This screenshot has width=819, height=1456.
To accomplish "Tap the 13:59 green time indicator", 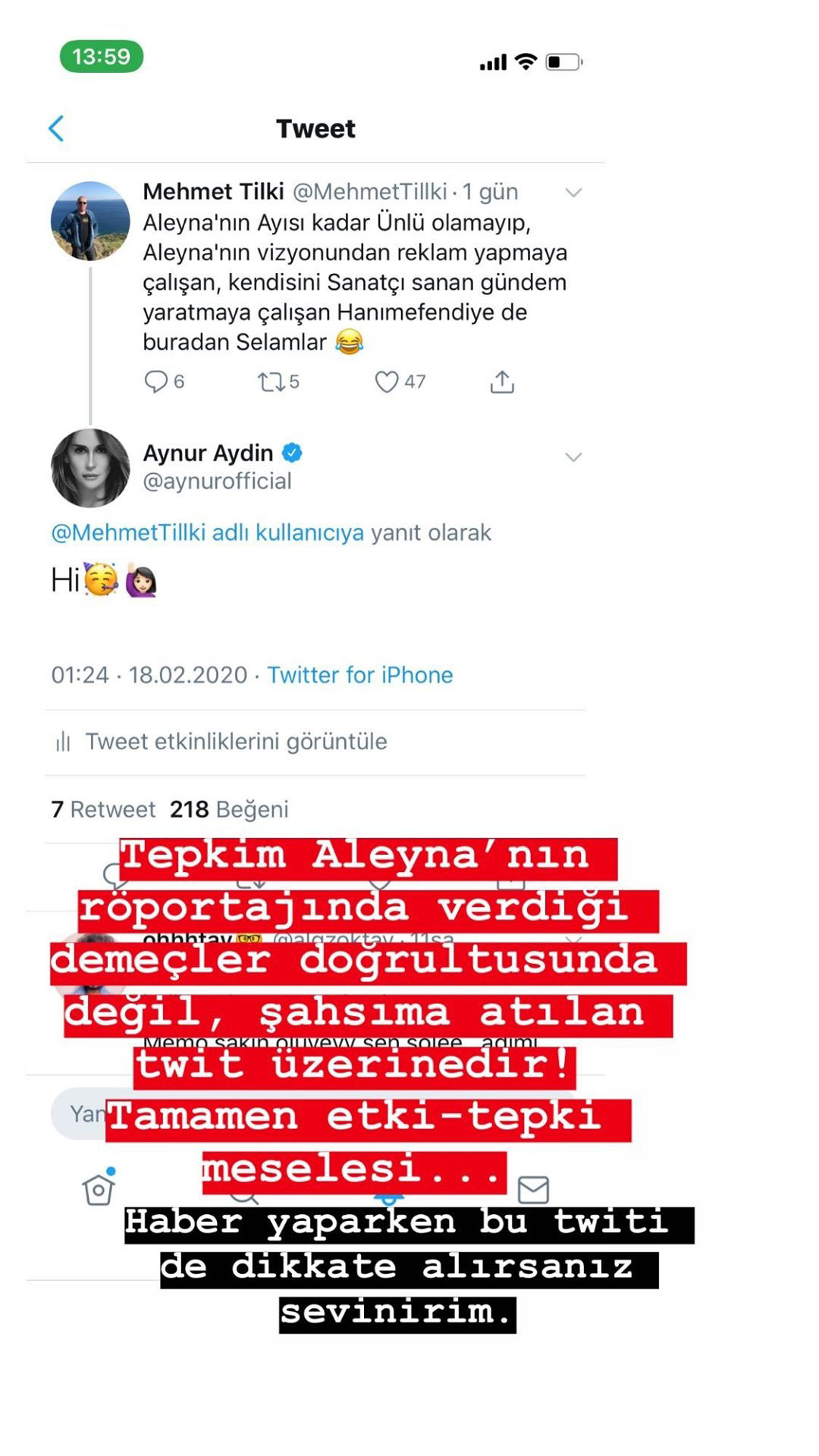I will pyautogui.click(x=102, y=56).
